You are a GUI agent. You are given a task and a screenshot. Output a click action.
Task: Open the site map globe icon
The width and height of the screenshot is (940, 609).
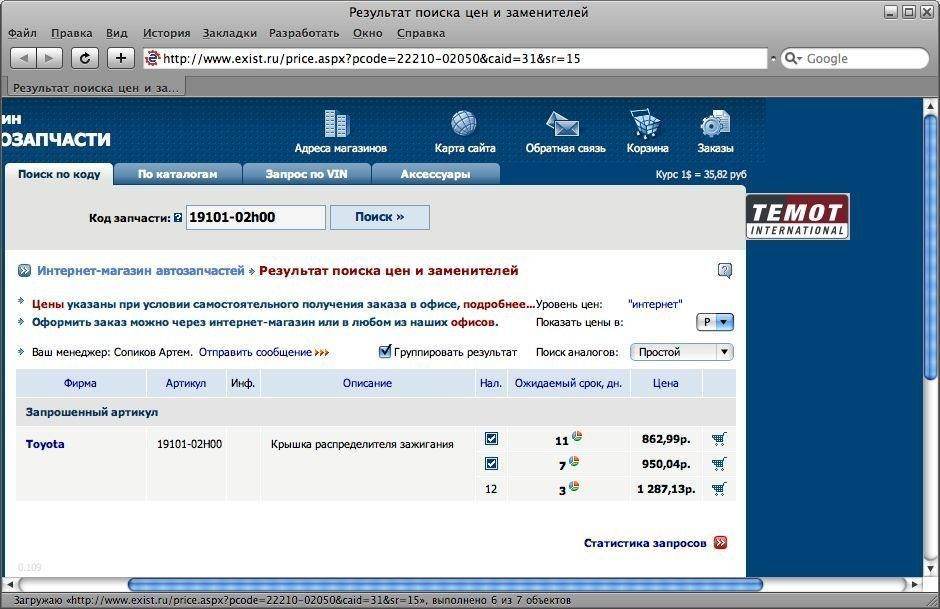coord(464,124)
